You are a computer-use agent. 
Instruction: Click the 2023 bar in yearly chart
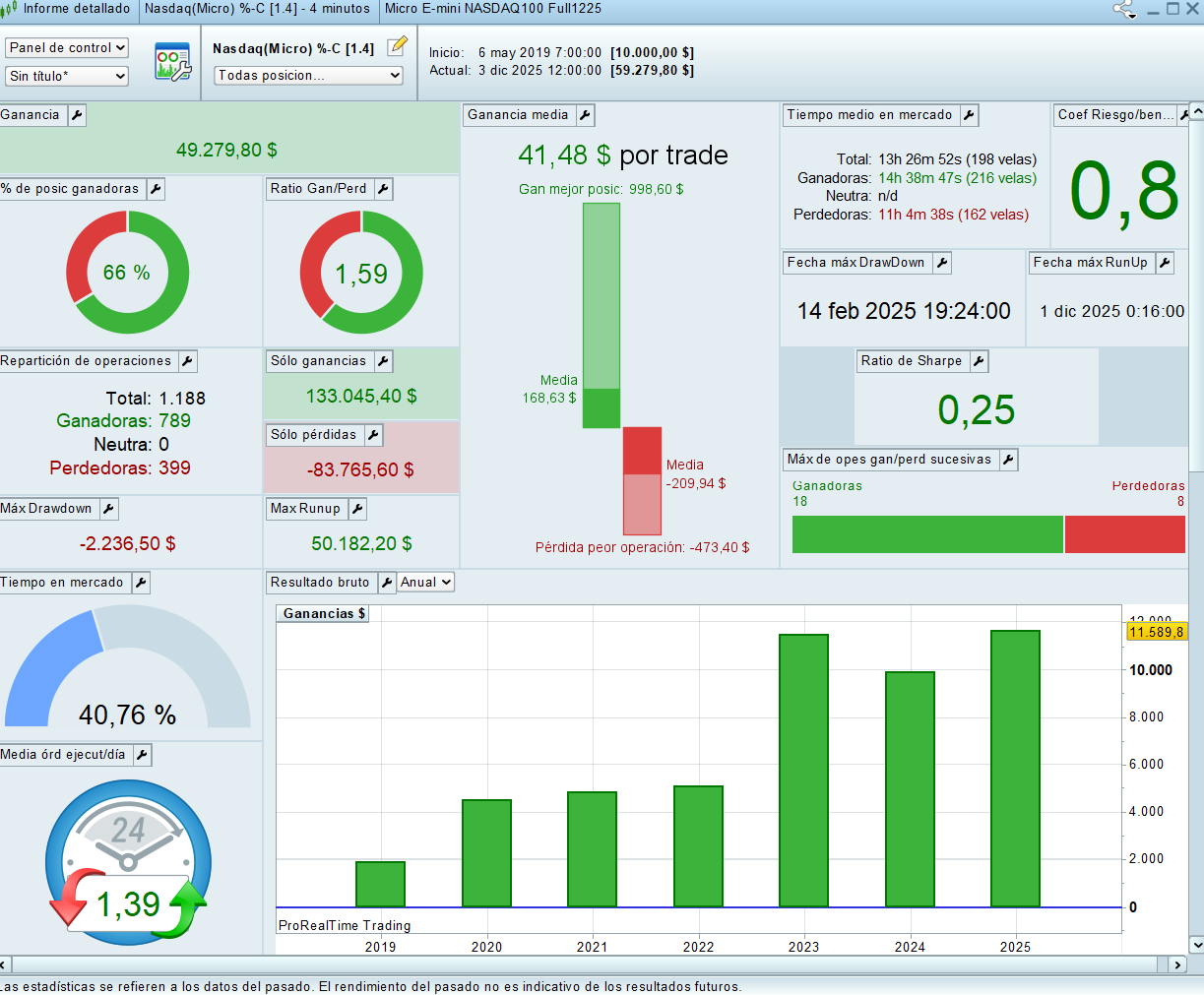(803, 771)
